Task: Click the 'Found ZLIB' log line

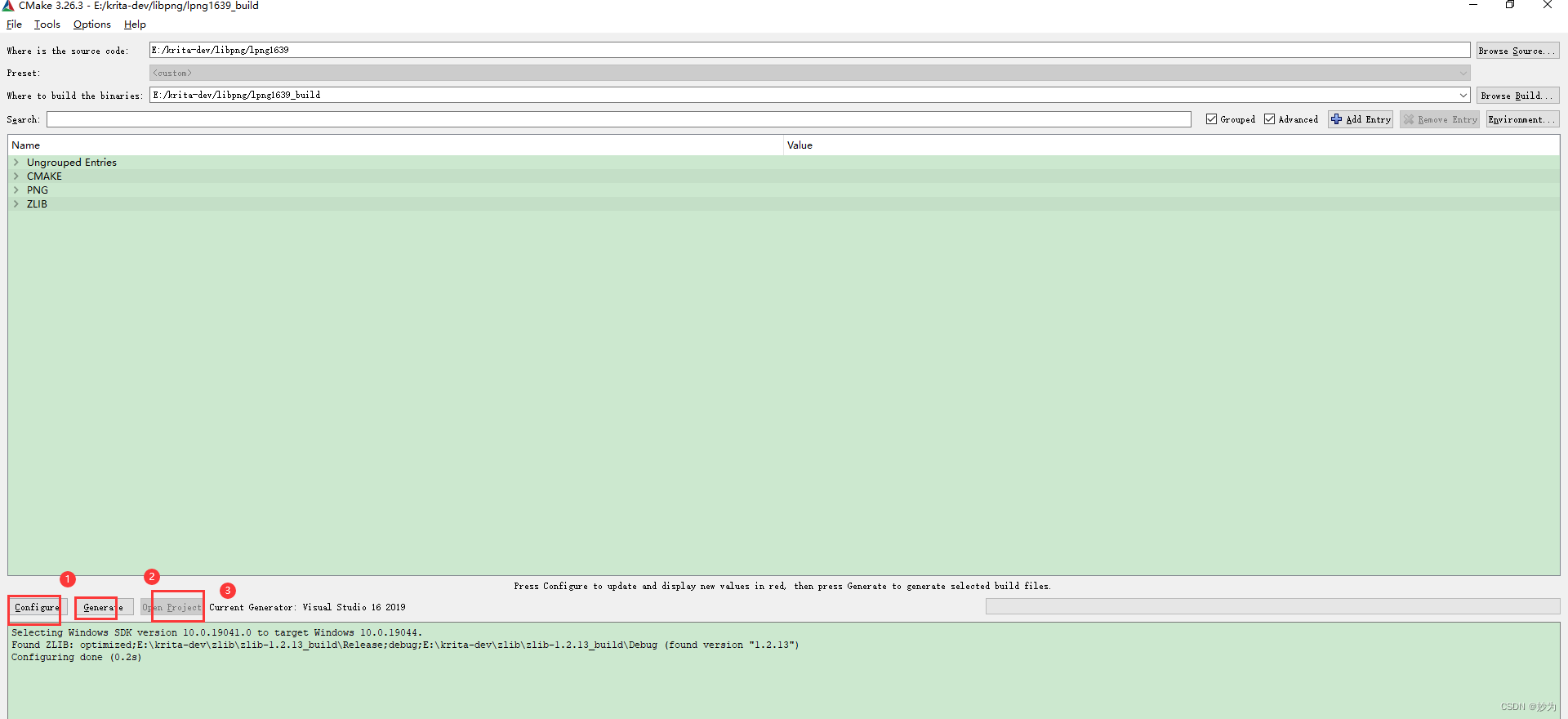Action: pyautogui.click(x=405, y=645)
